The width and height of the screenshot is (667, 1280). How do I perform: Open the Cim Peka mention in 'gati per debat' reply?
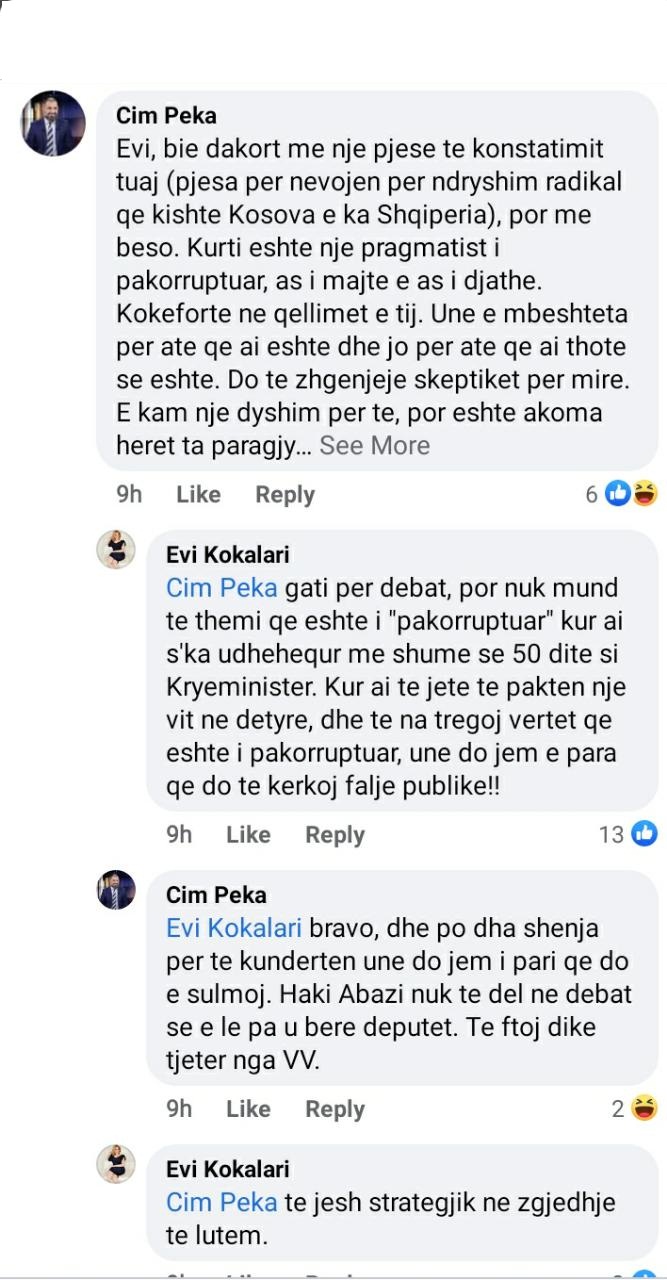[221, 588]
